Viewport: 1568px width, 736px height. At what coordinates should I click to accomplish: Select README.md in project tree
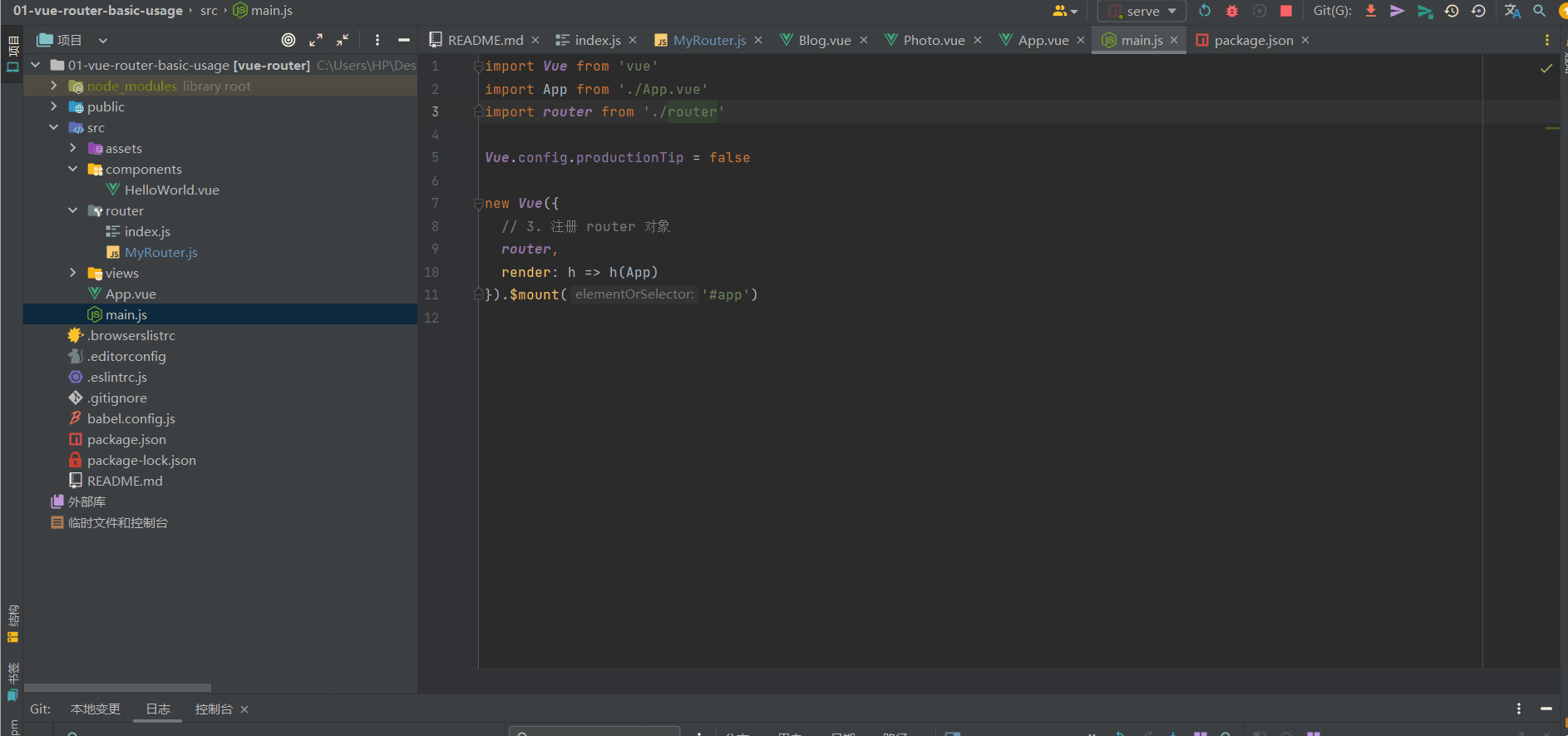125,481
